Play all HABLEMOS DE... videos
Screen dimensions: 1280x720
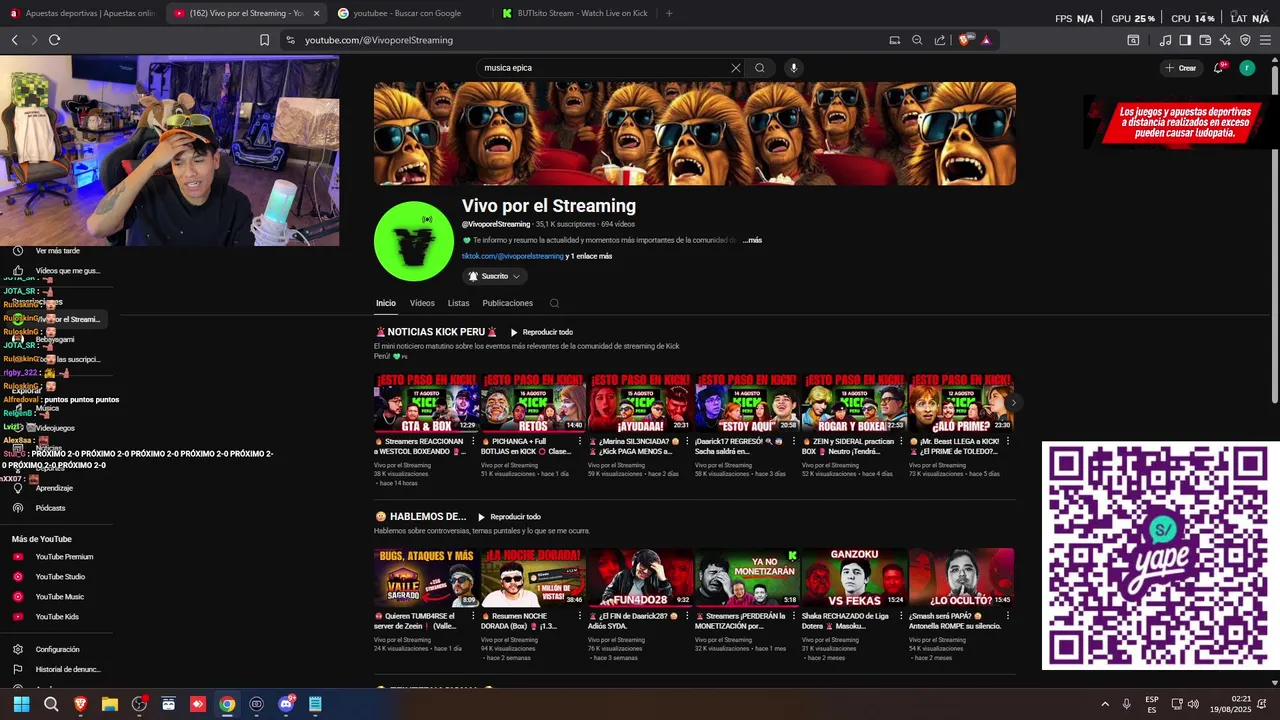509,517
